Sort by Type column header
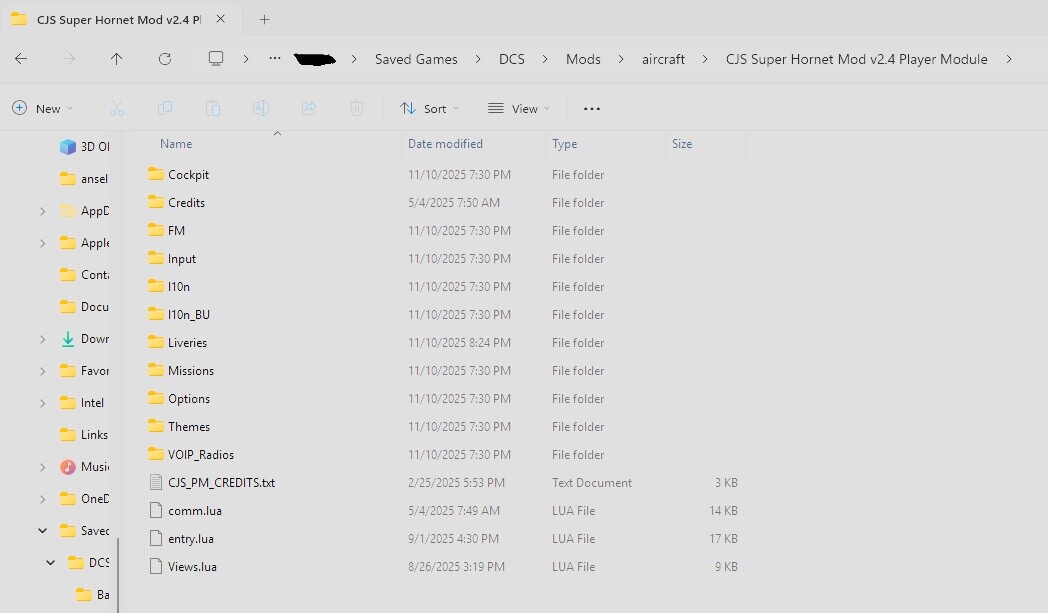The height and width of the screenshot is (613, 1048). 564,144
